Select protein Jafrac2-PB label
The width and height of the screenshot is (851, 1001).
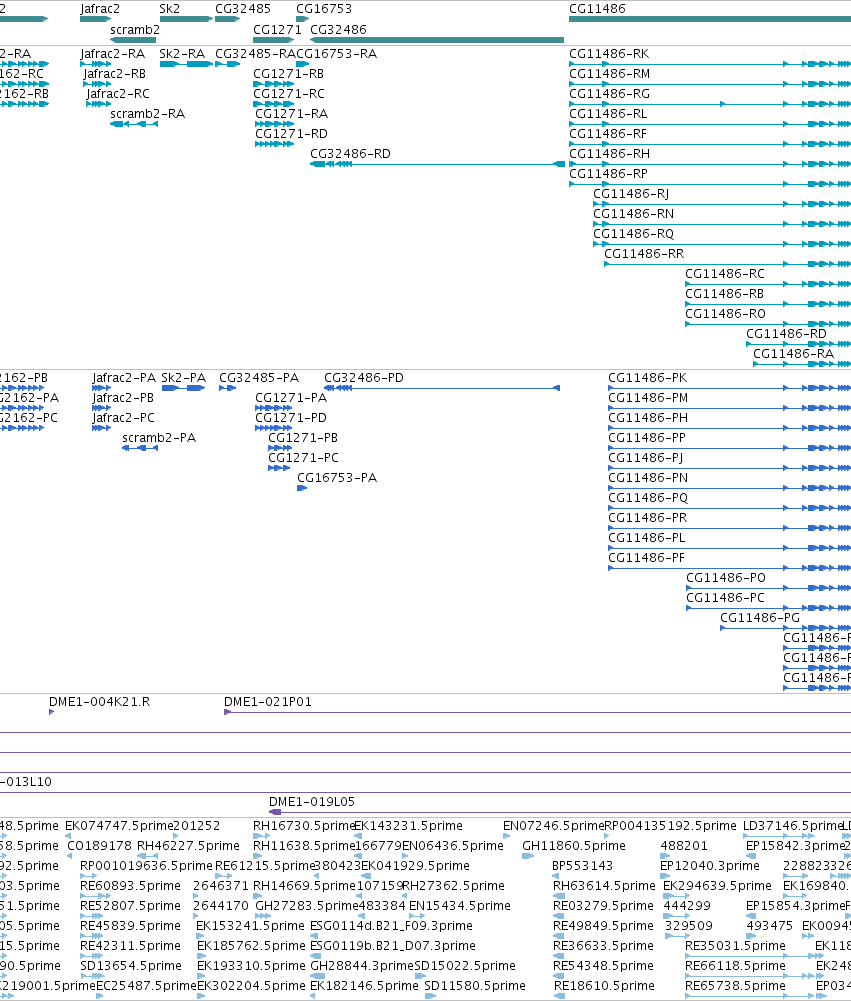tap(123, 398)
